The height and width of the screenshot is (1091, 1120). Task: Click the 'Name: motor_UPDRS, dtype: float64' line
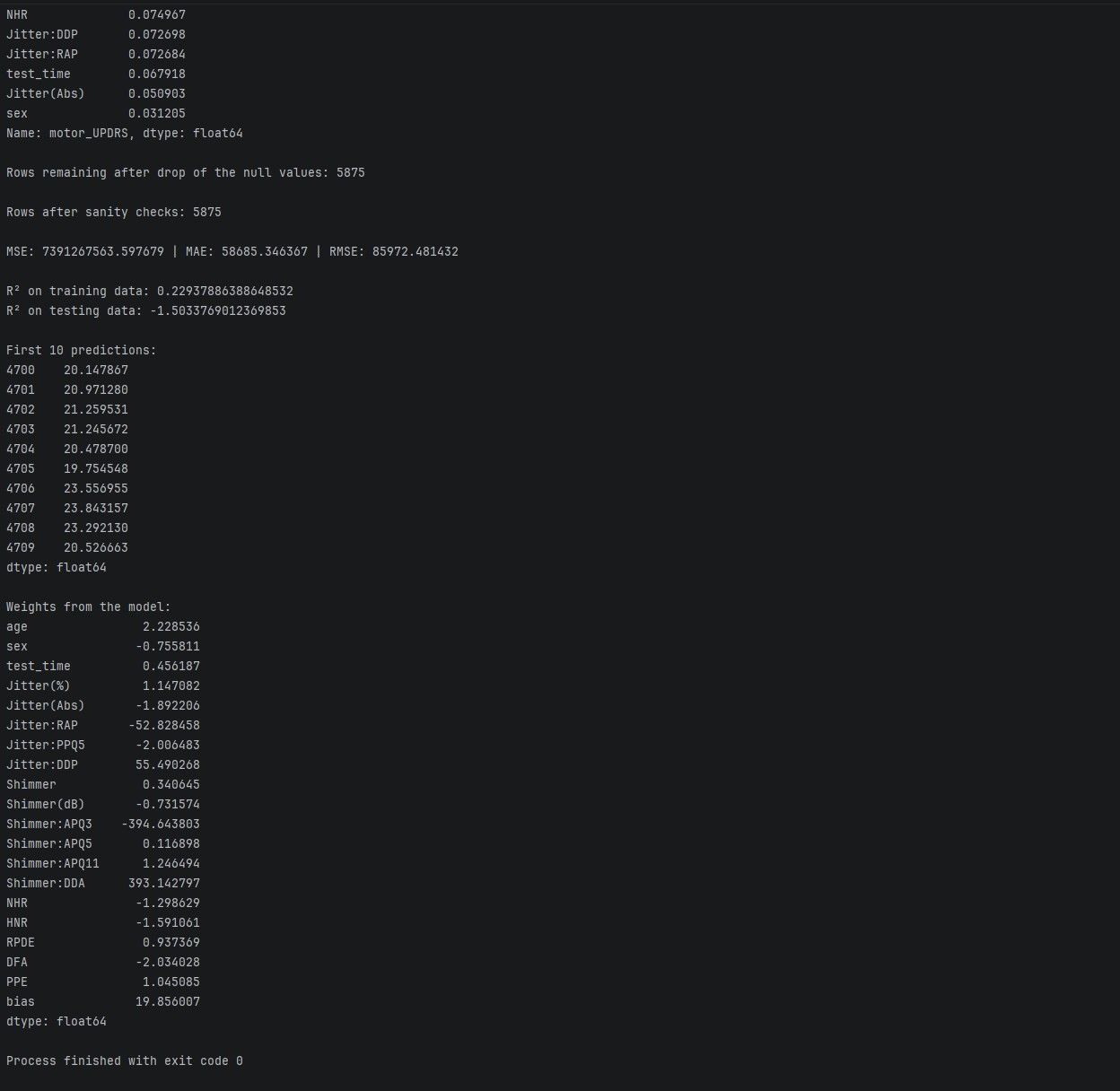tap(124, 134)
